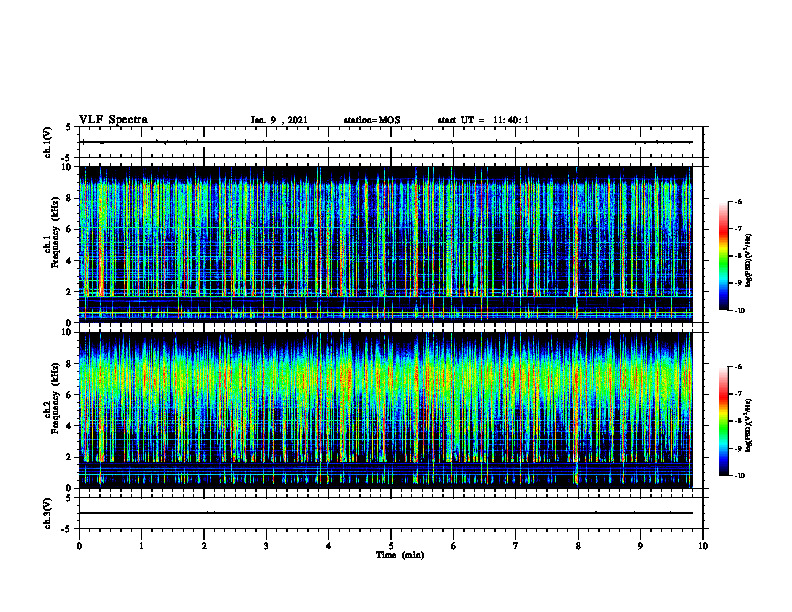Screen dimensions: 792x612
Task: Click time axis tick label 7
Action: pos(516,546)
